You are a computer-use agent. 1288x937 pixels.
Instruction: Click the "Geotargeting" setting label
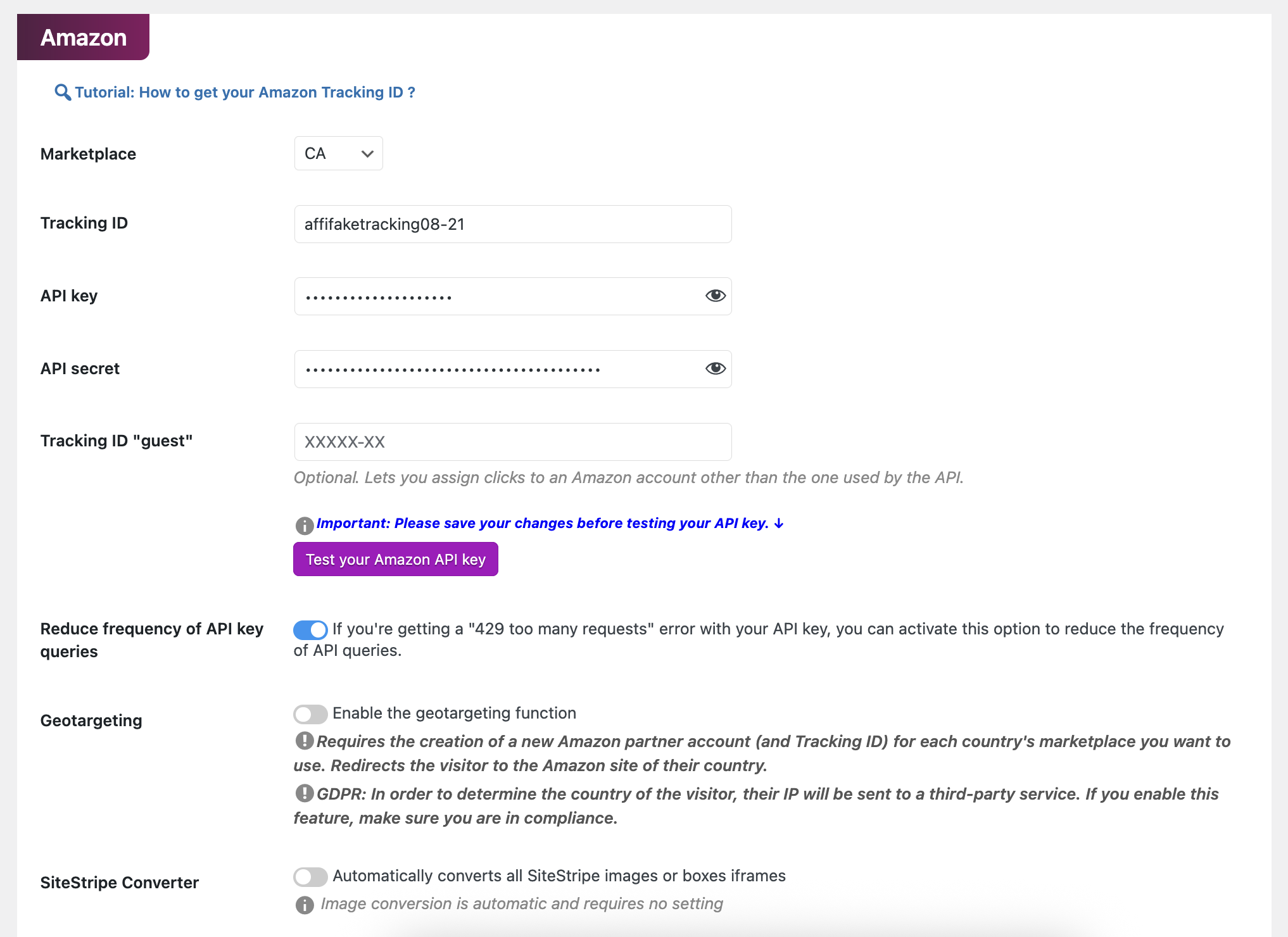pos(91,720)
